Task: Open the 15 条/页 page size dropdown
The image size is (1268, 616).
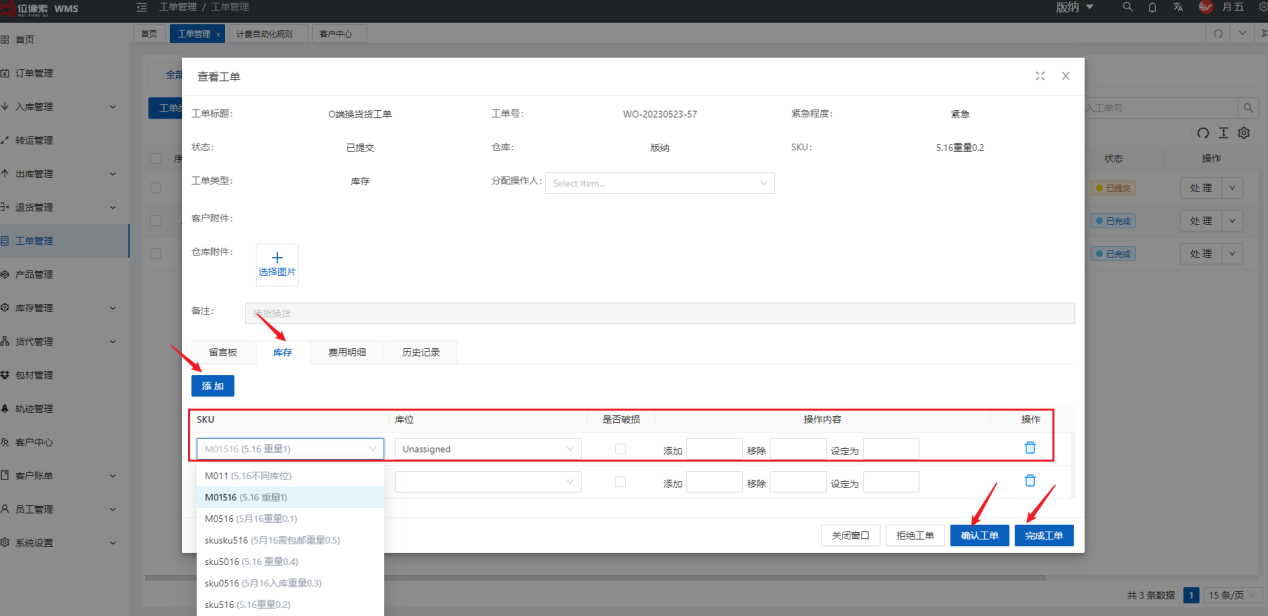Action: [1232, 595]
